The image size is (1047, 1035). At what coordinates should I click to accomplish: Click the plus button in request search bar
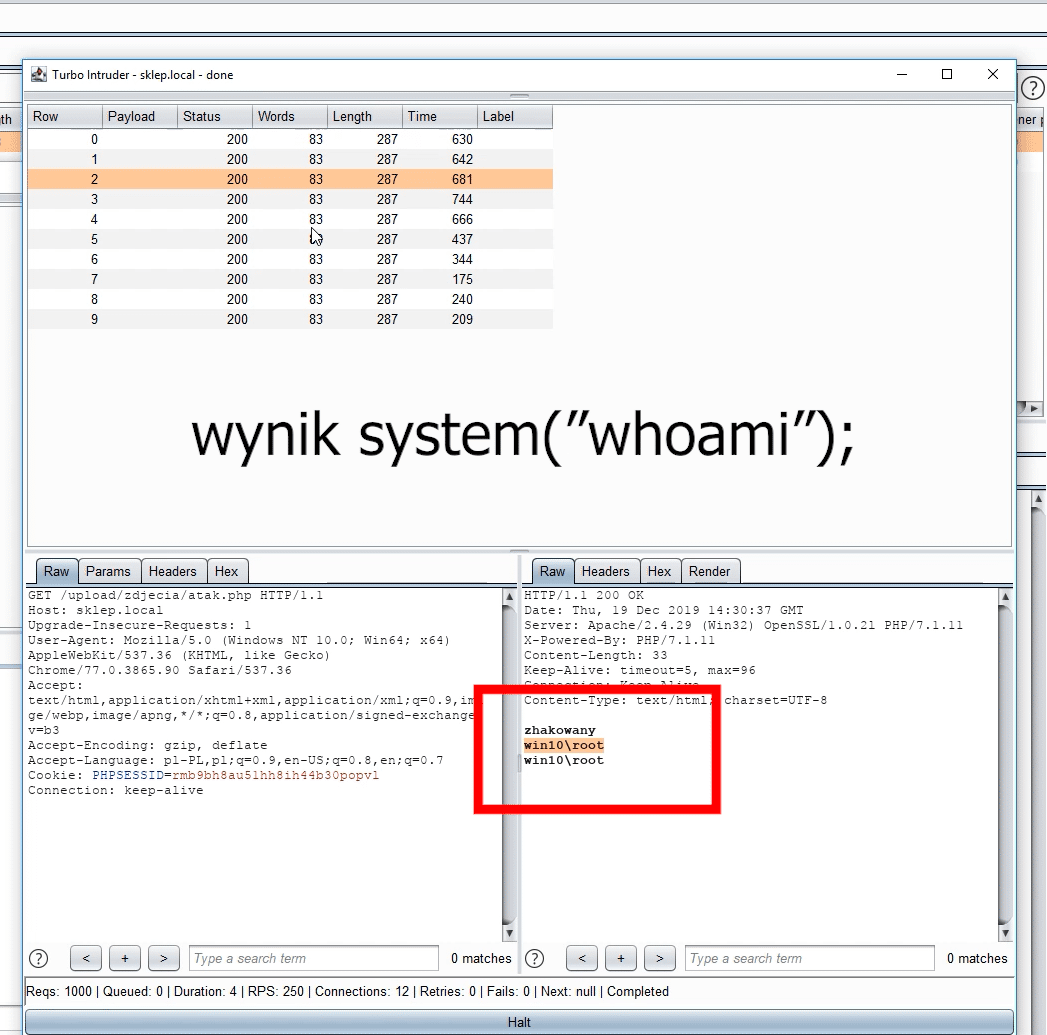(x=125, y=958)
